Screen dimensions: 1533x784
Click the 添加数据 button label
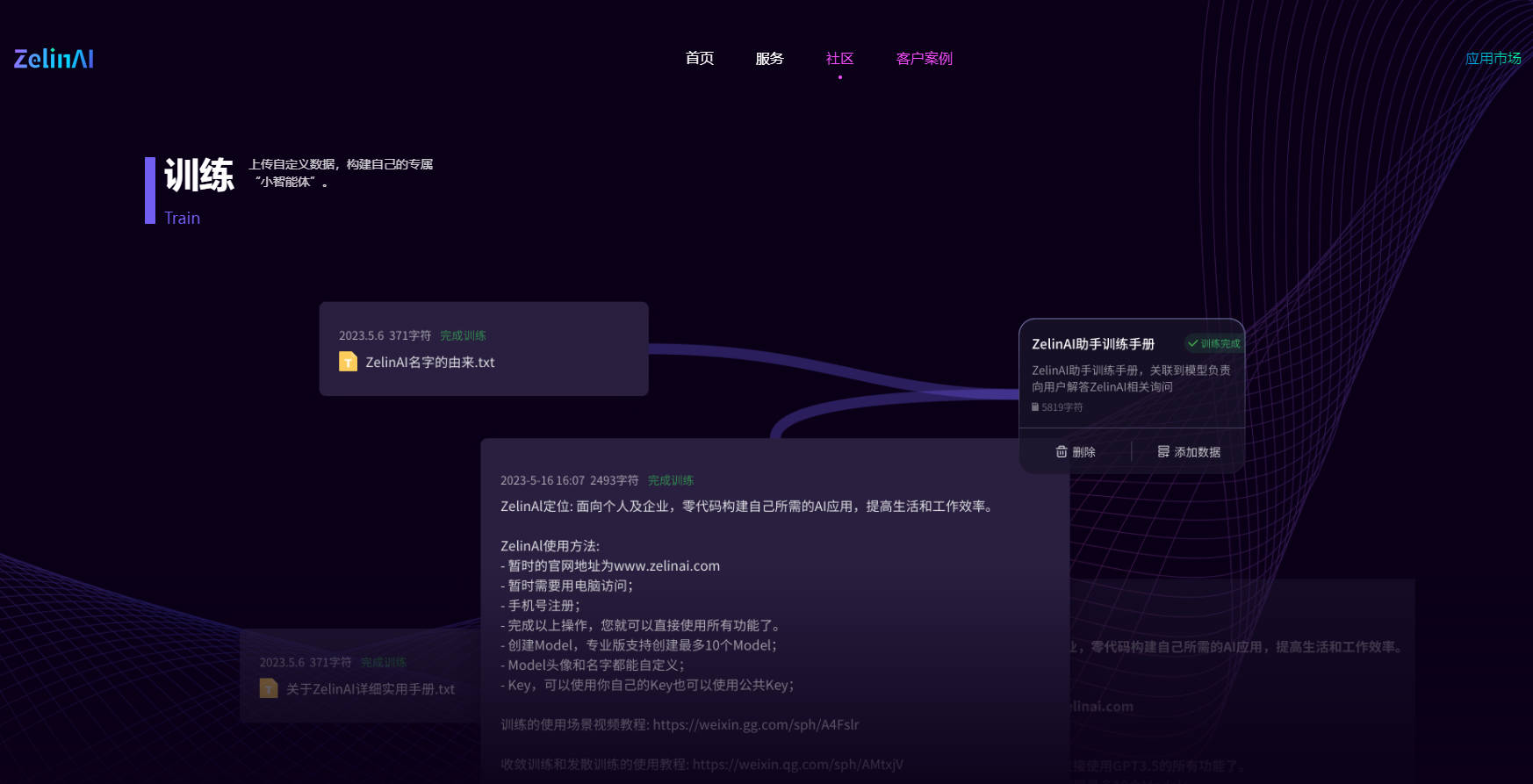(x=1198, y=452)
